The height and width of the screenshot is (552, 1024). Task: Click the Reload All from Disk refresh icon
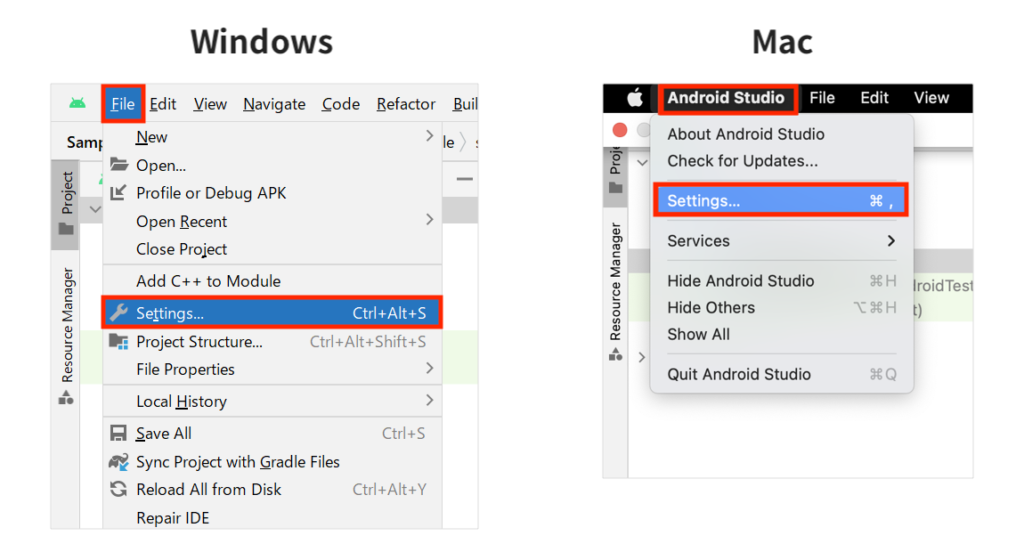[118, 489]
